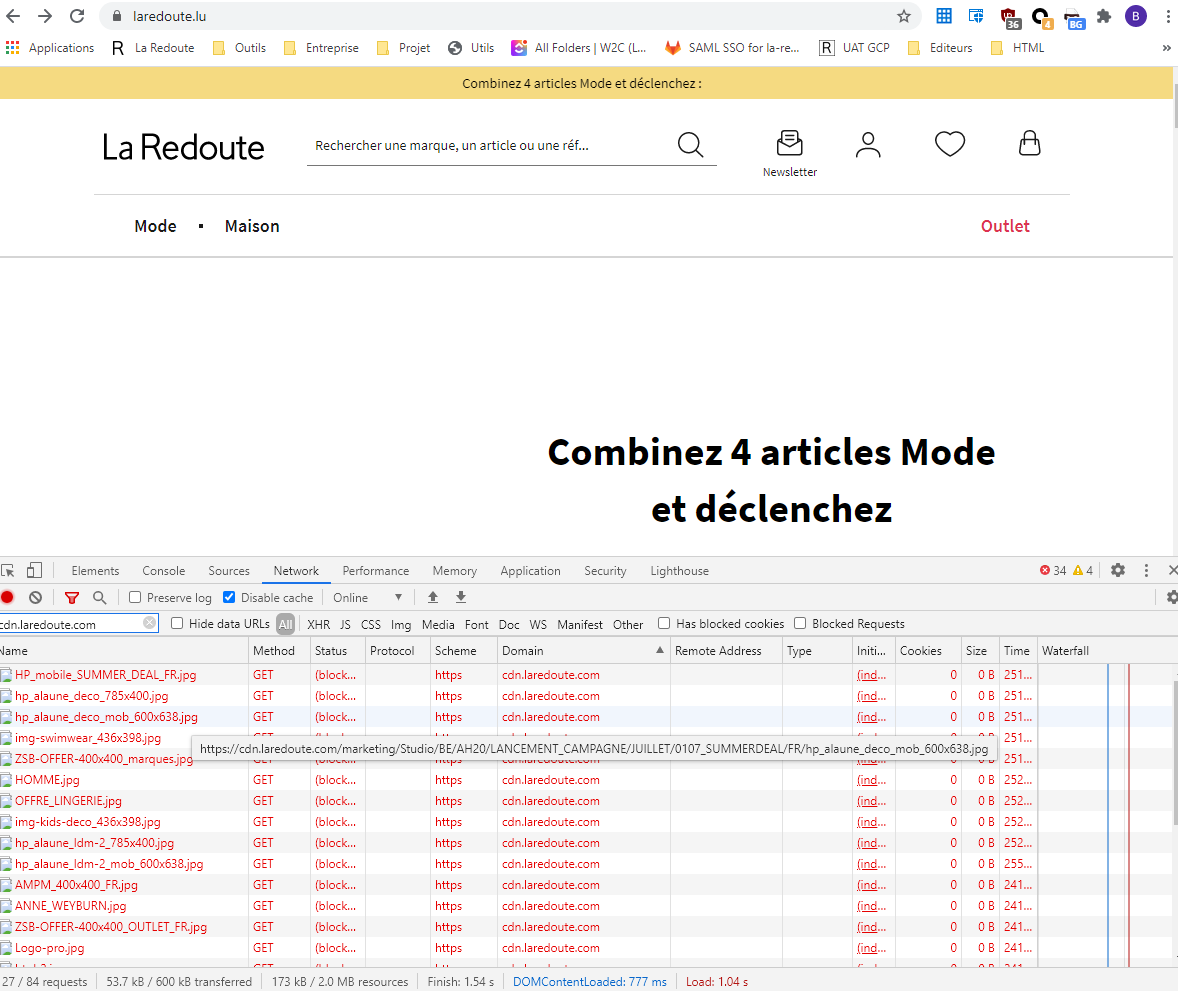The image size is (1178, 991).
Task: Open the Applications grid shortcut
Action: [x=50, y=47]
